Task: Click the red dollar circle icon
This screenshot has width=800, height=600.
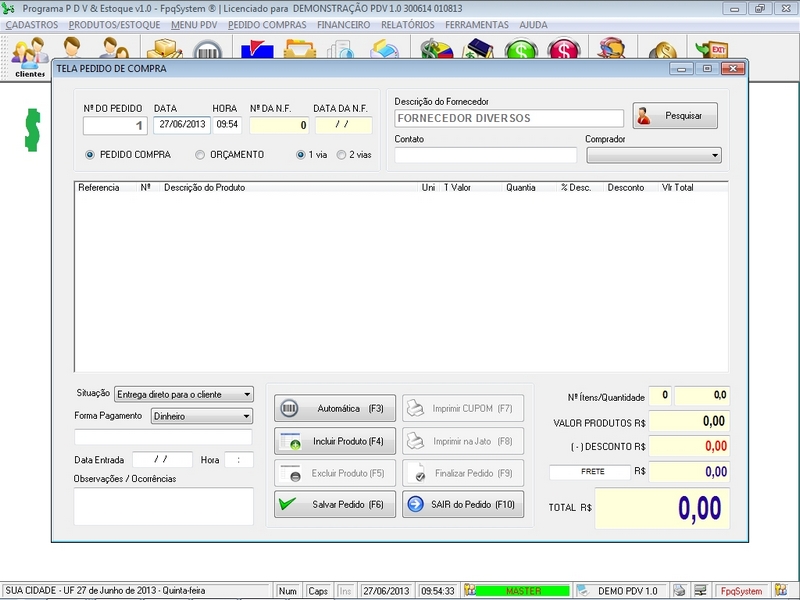Action: pos(564,49)
